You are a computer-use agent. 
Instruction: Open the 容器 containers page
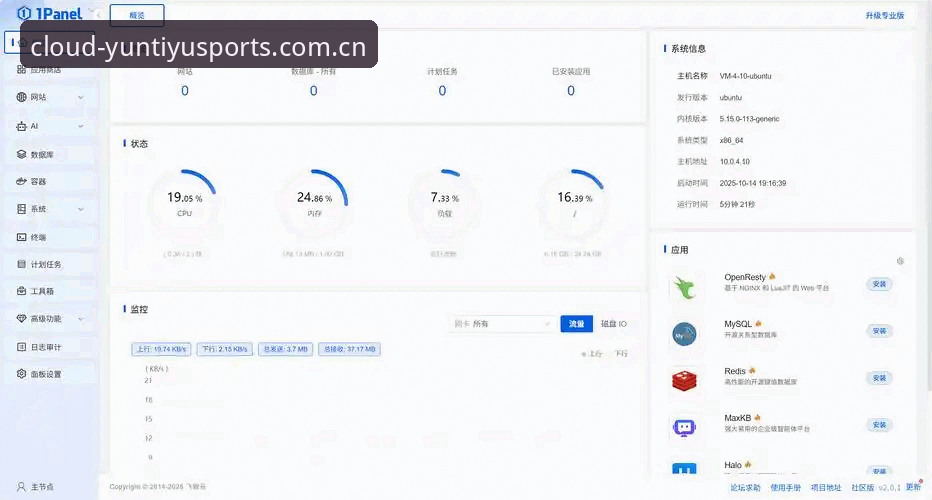point(50,181)
